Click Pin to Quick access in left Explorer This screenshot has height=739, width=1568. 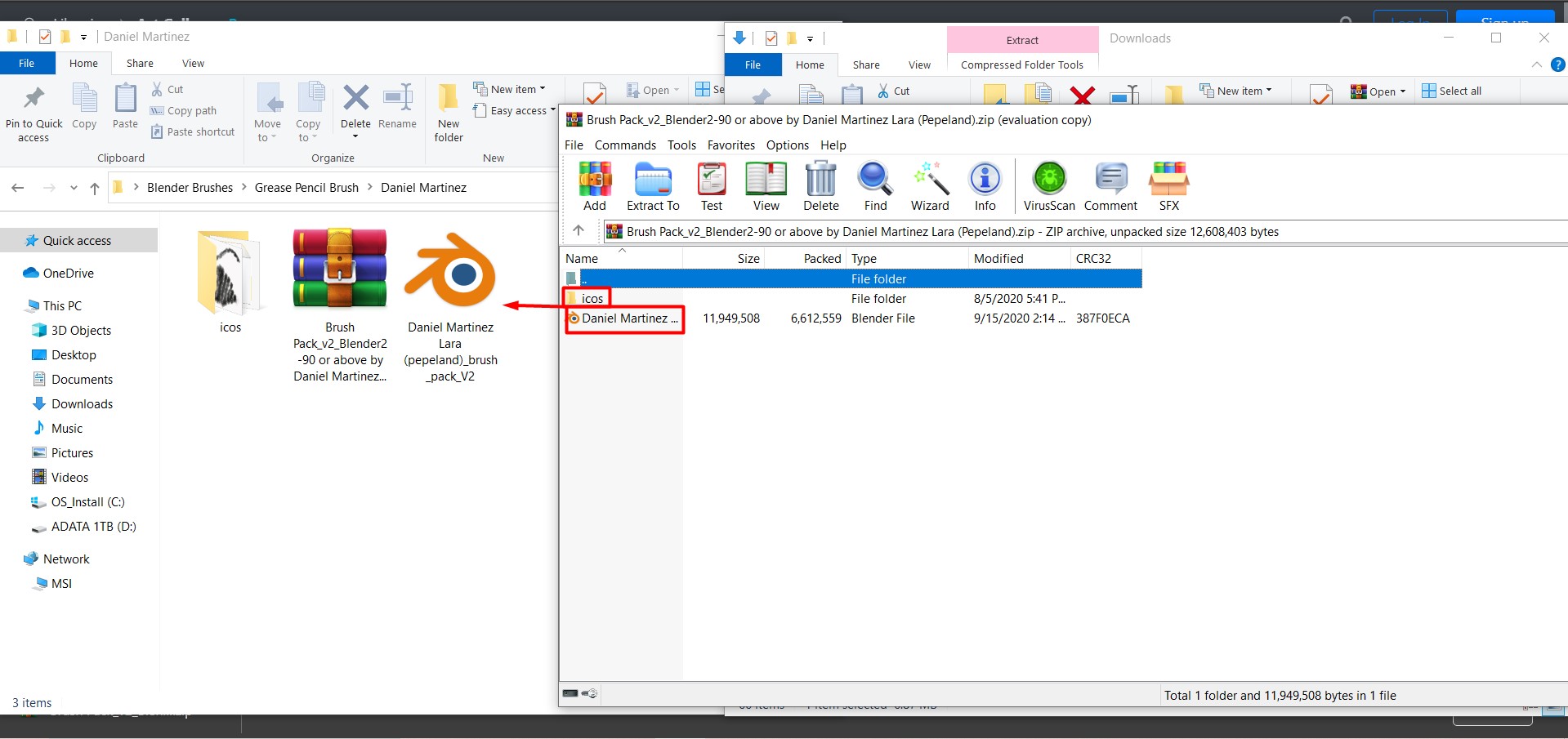[34, 114]
